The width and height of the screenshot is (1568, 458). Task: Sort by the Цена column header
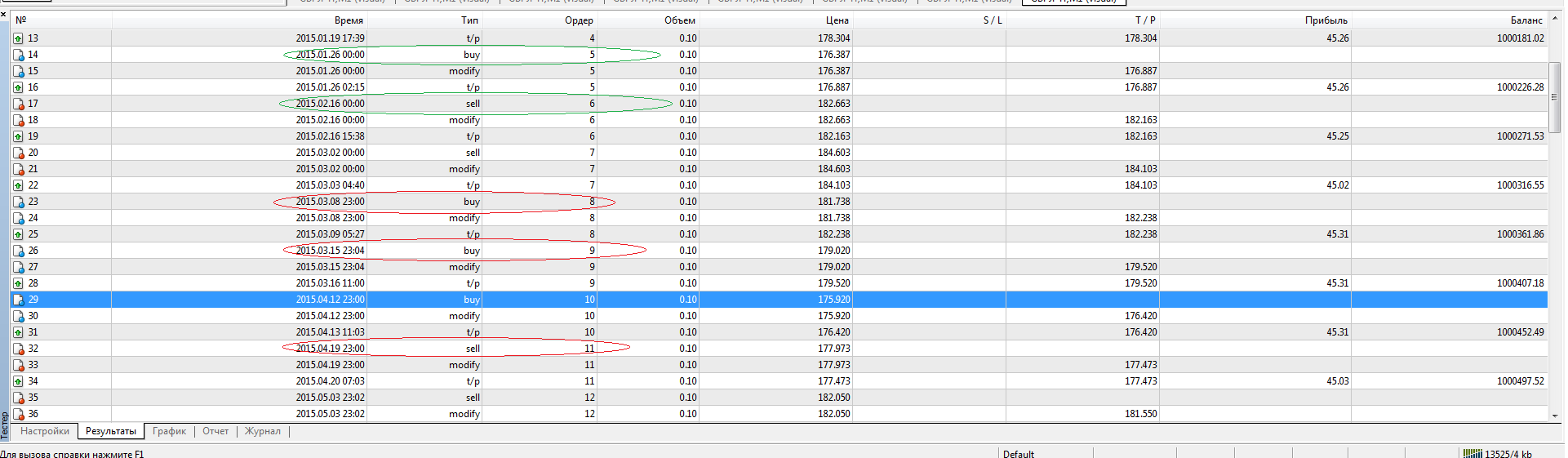tap(775, 20)
